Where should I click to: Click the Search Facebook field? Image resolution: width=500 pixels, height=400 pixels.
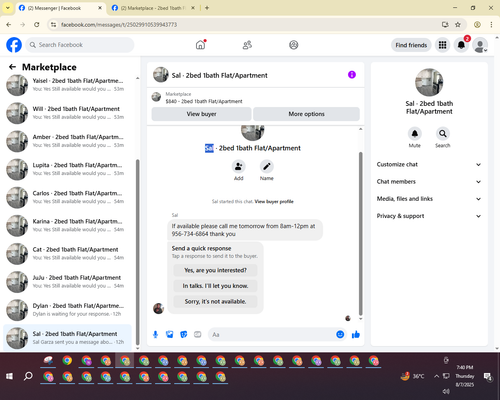point(80,45)
